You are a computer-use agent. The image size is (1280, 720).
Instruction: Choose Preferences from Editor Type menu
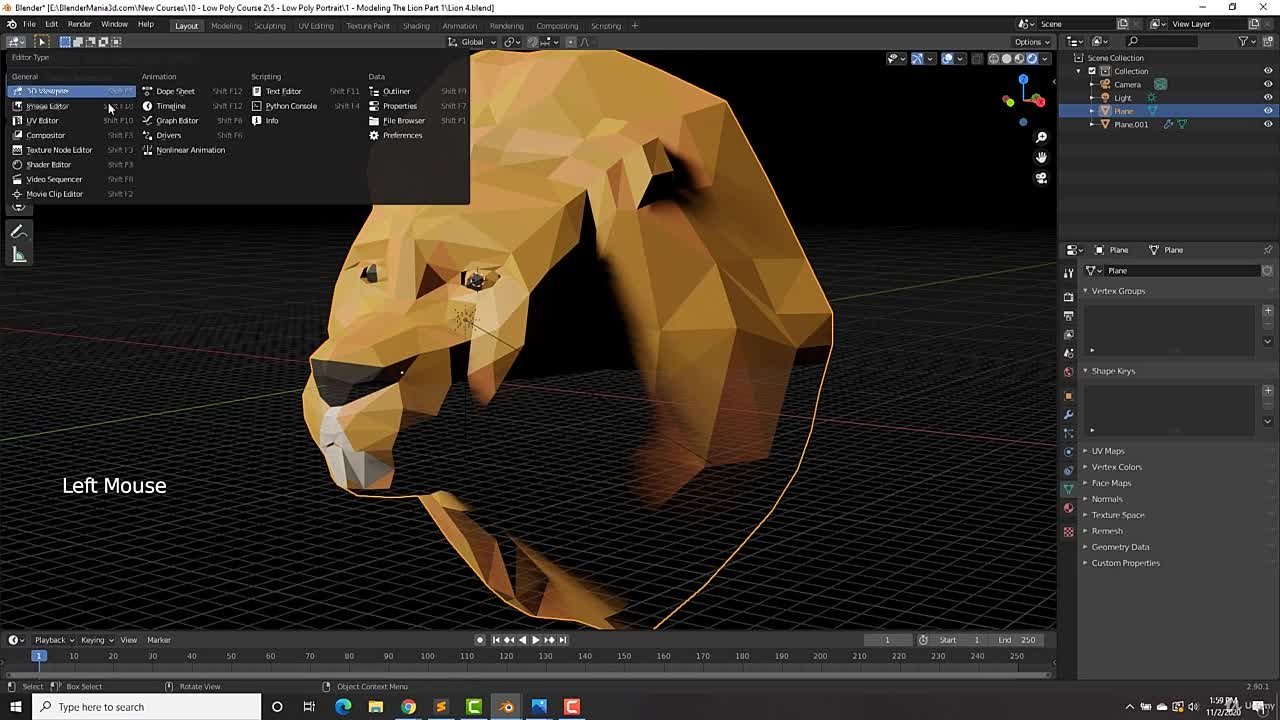(x=417, y=135)
